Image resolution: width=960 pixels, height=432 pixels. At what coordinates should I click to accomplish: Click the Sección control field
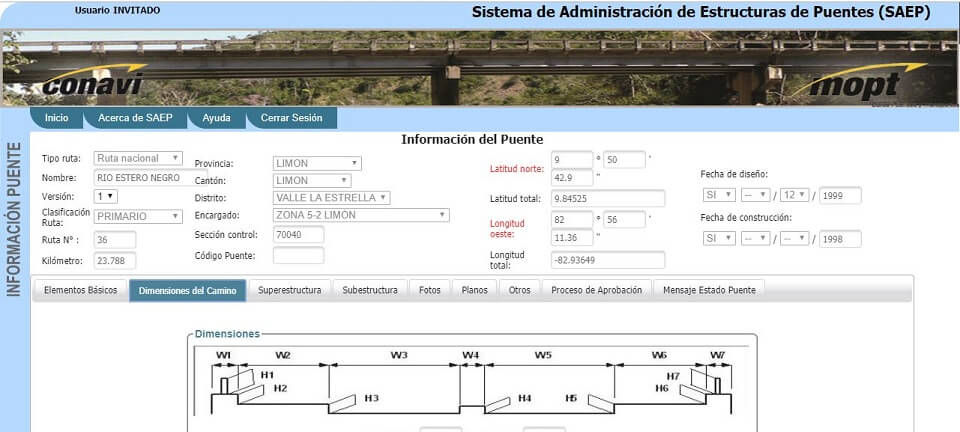[299, 234]
